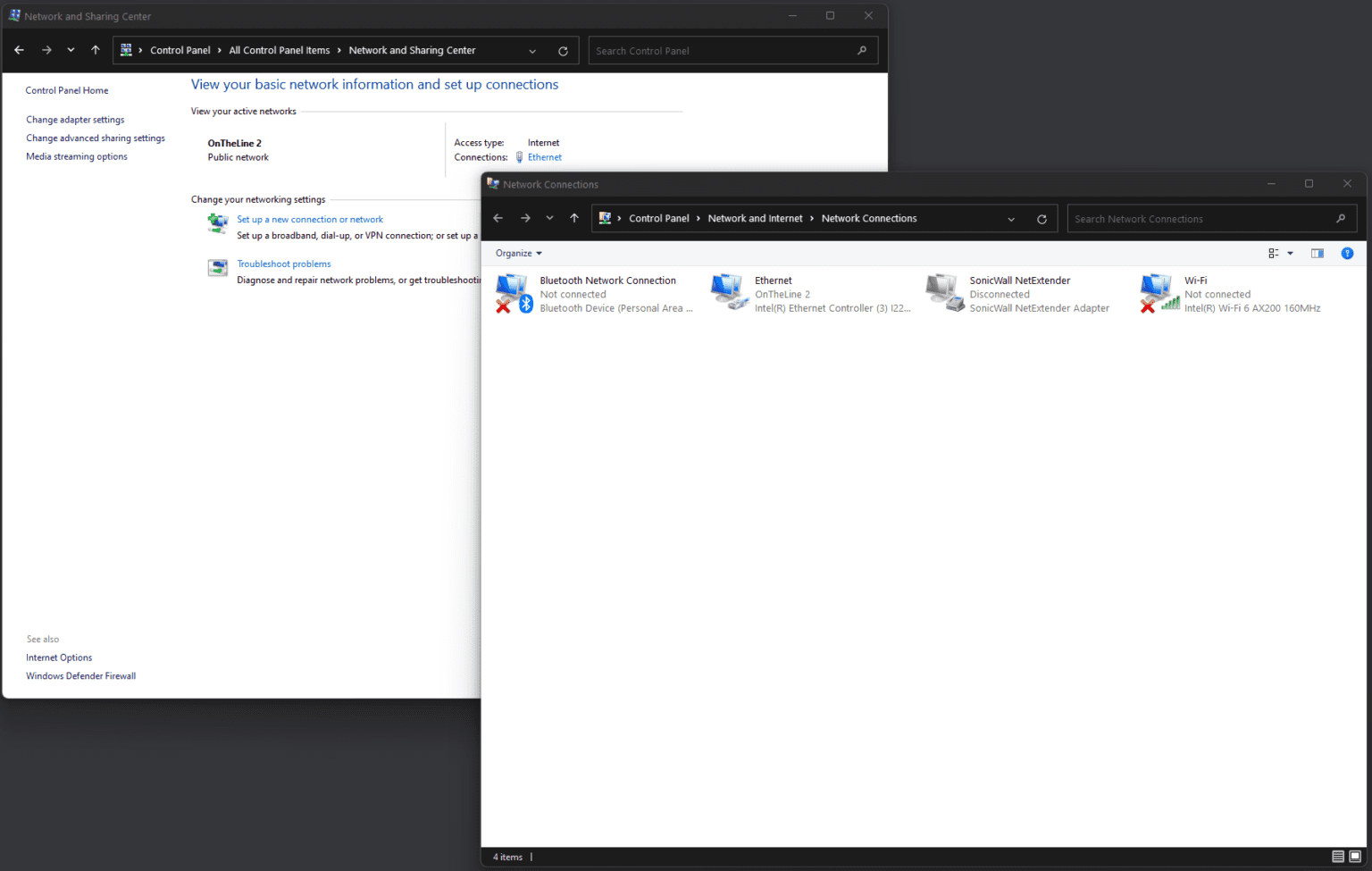Toggle the preview pane icon
The image size is (1372, 871).
click(x=1317, y=254)
